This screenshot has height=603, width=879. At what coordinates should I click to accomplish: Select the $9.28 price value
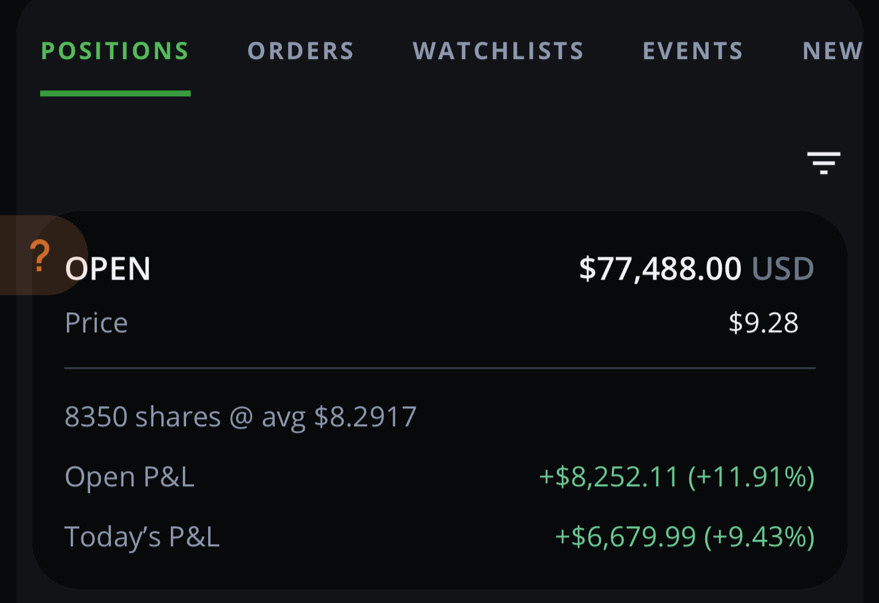(x=763, y=323)
